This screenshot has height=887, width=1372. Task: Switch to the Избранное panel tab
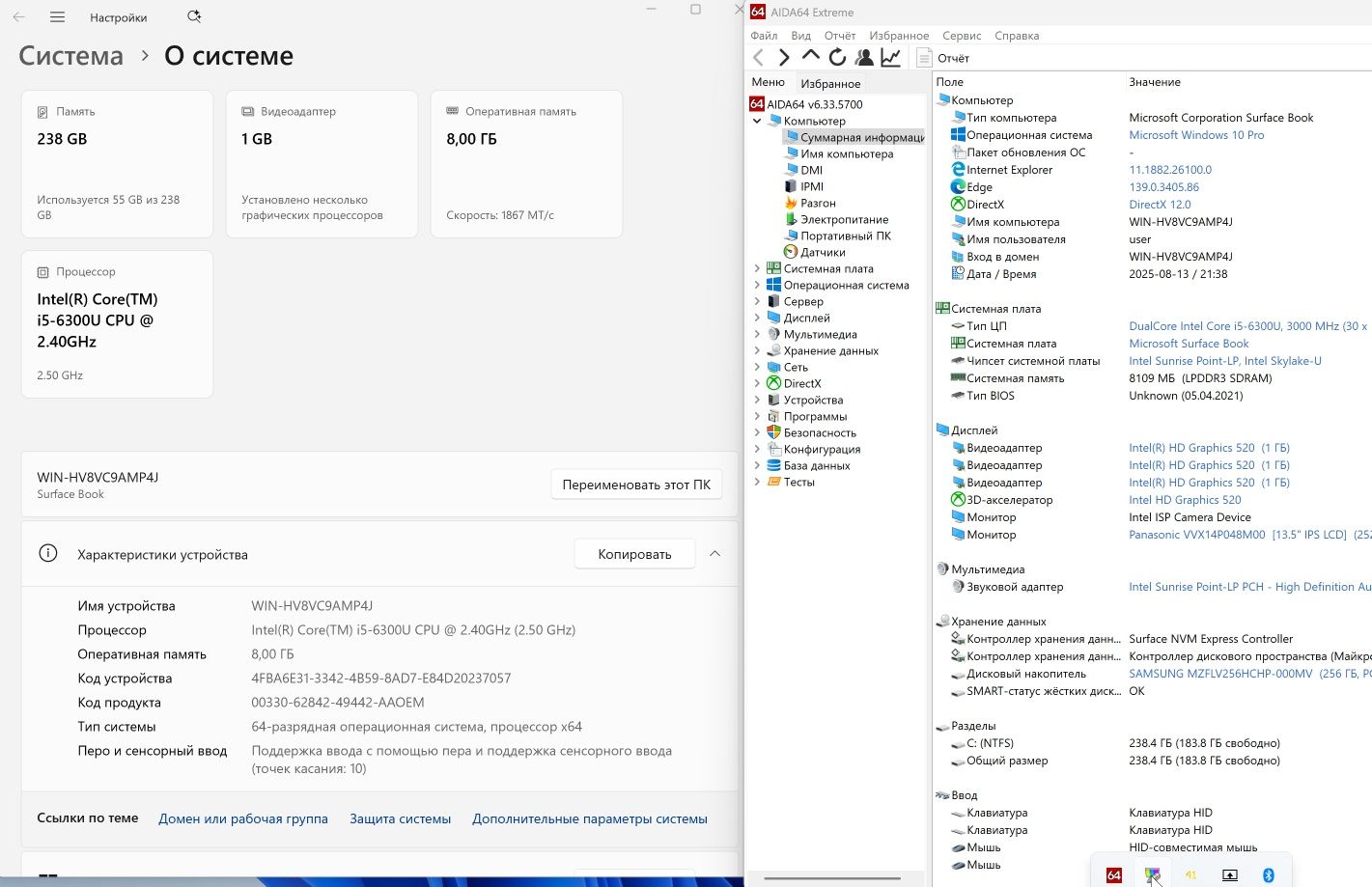click(830, 84)
